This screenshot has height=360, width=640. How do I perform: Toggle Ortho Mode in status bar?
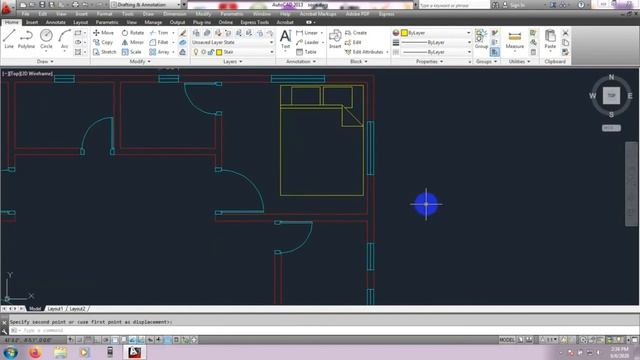[x=97, y=340]
